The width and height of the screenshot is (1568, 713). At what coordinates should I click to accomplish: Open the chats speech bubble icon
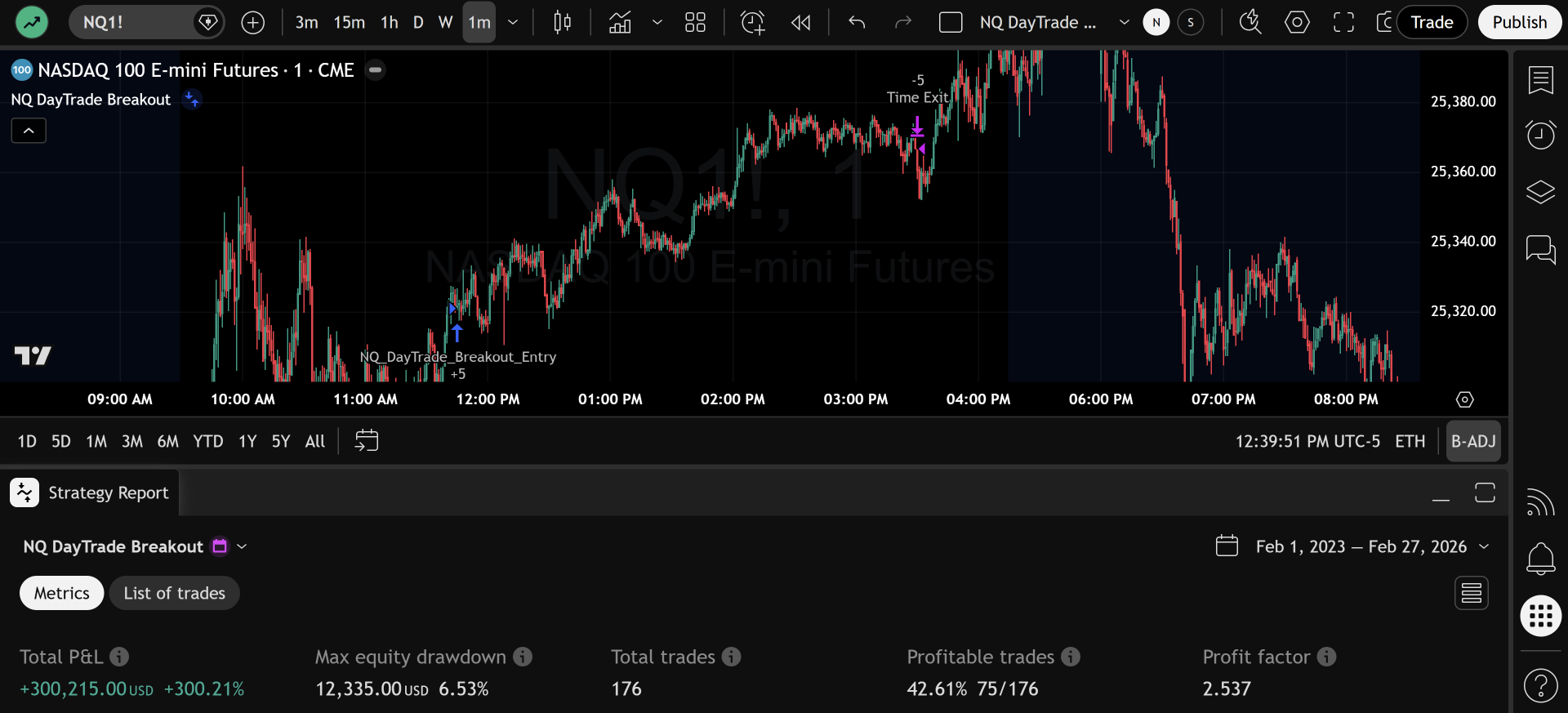pyautogui.click(x=1540, y=248)
